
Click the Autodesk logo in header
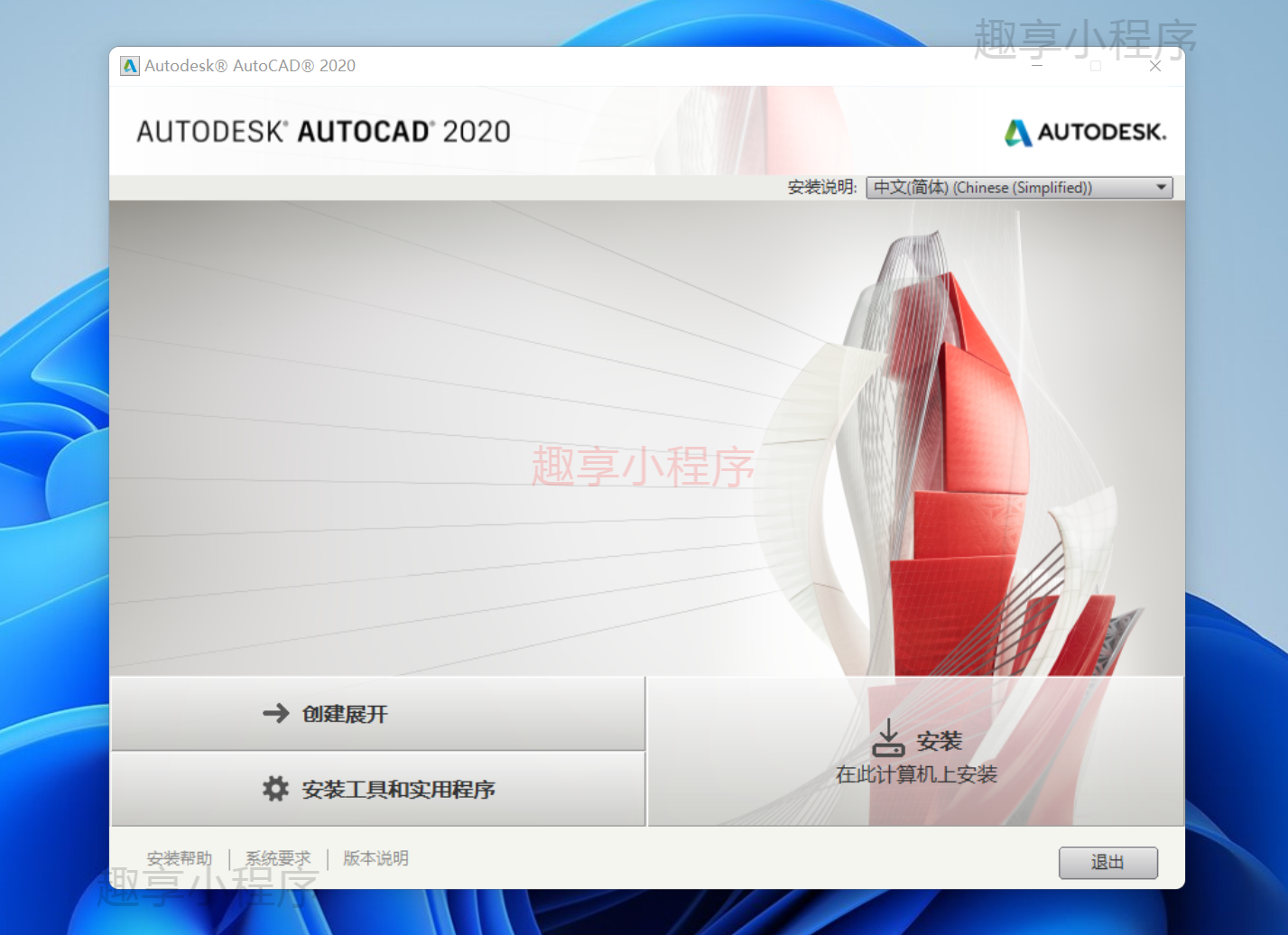pos(1085,133)
